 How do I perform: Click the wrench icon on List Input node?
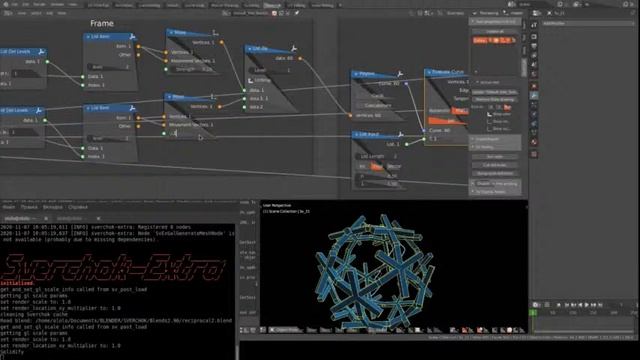coord(401,134)
